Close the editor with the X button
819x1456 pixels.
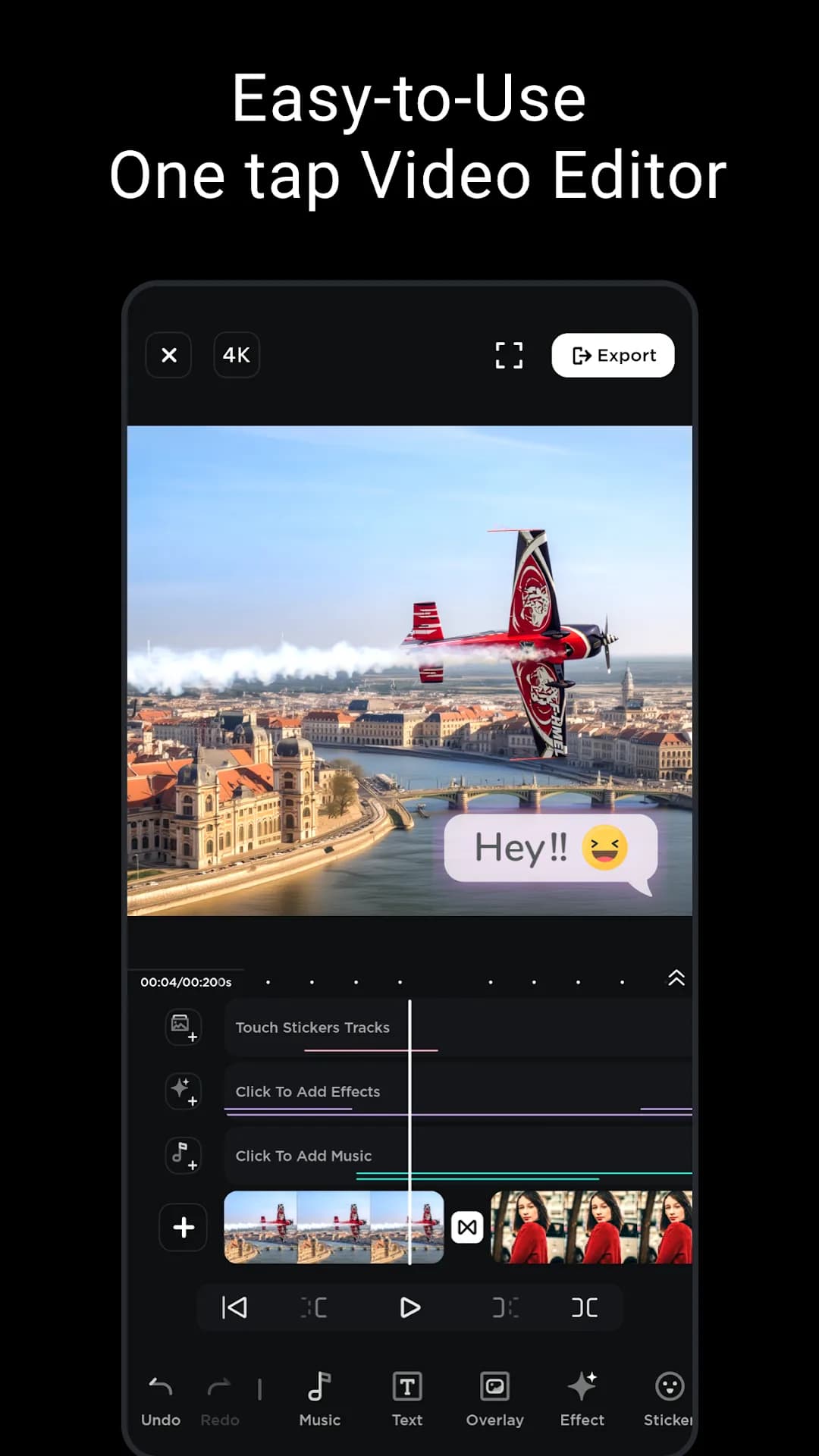pyautogui.click(x=169, y=355)
